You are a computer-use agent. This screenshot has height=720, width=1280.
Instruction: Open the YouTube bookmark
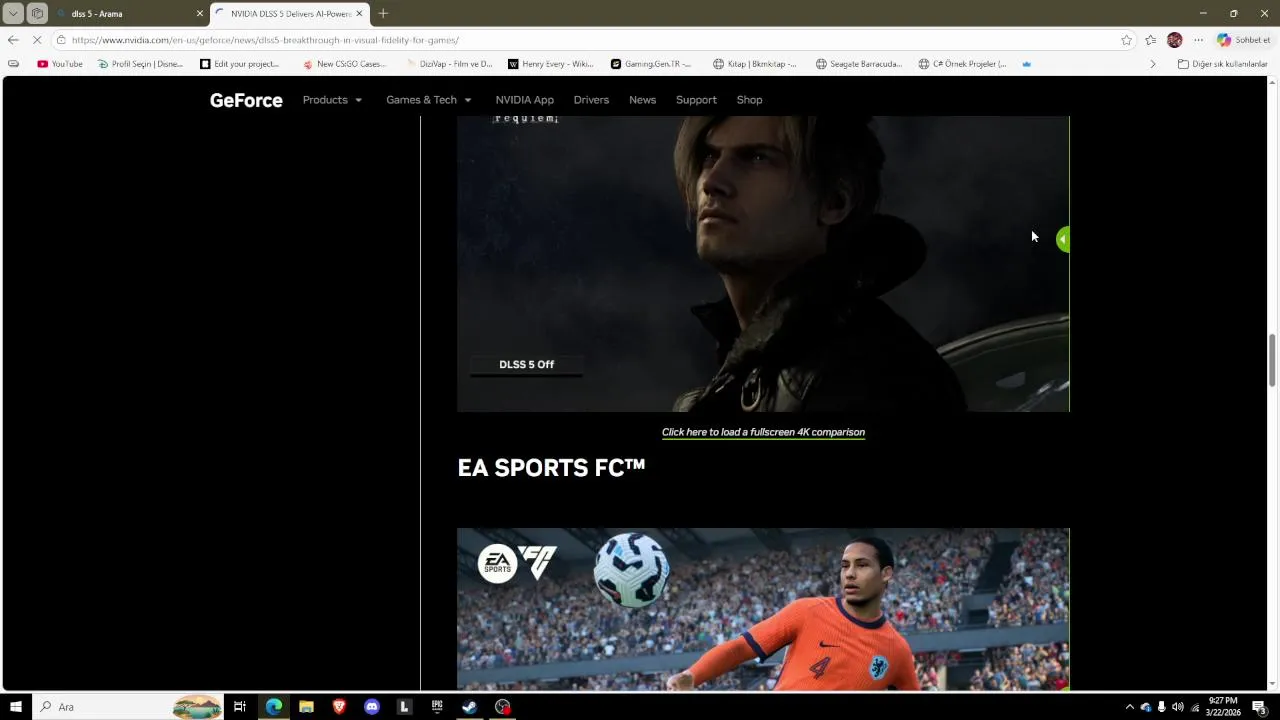60,64
